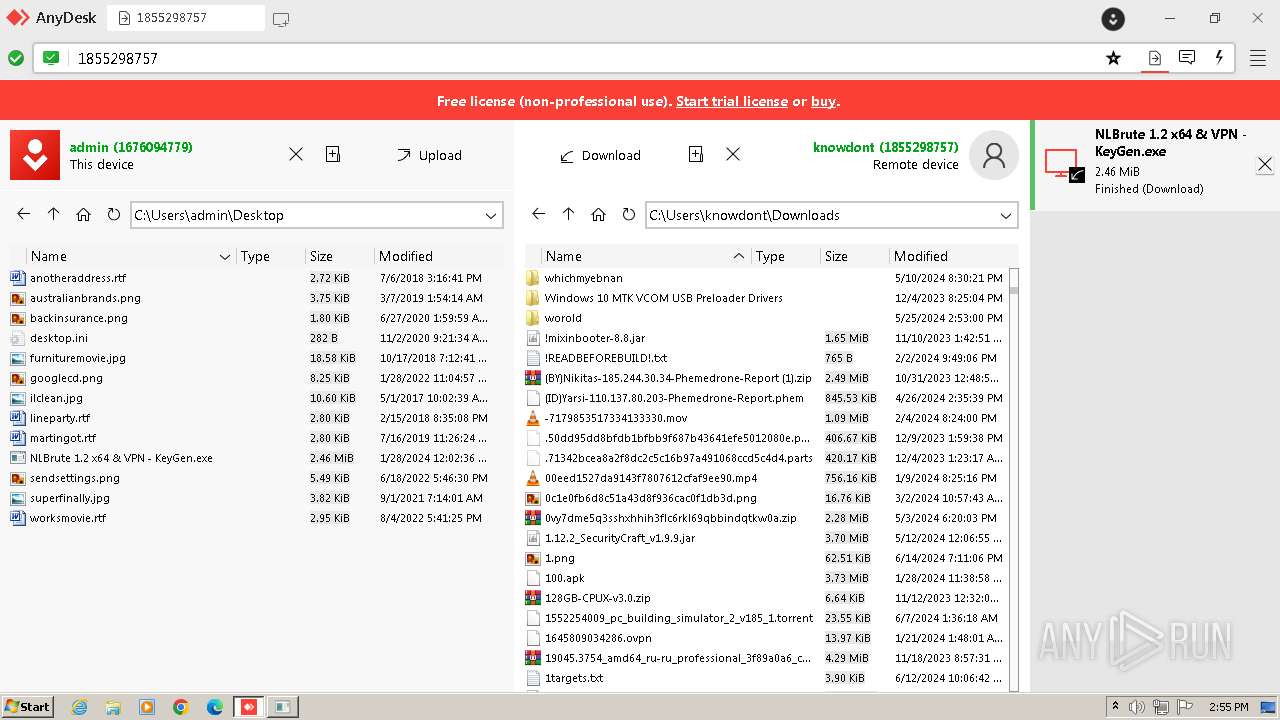Open the actions lightning icon
The width and height of the screenshot is (1280, 720).
[x=1219, y=57]
